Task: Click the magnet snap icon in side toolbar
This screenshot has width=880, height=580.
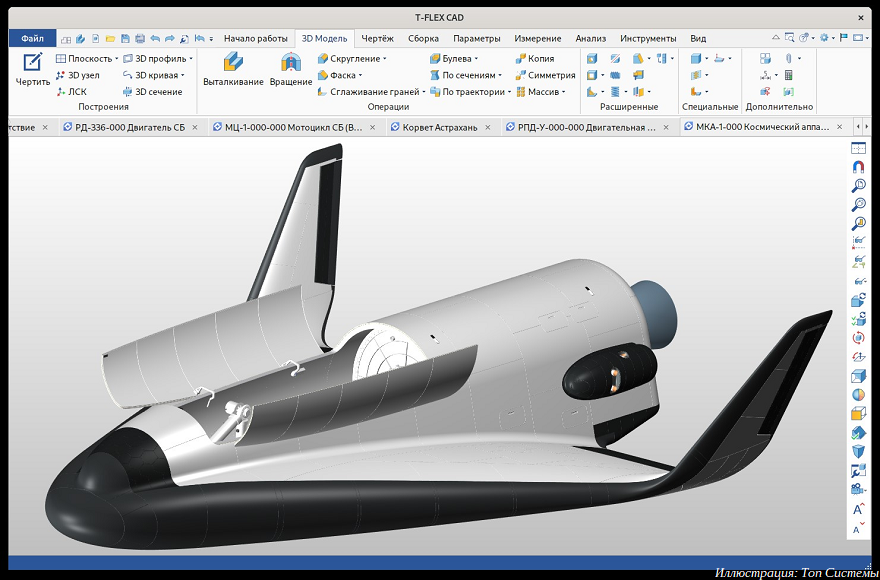Action: 858,167
